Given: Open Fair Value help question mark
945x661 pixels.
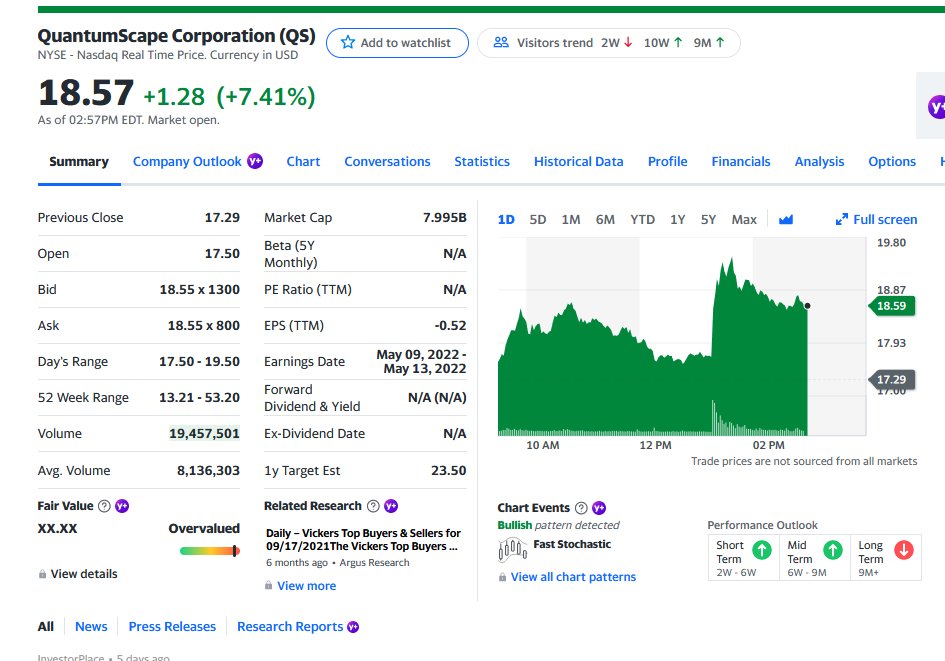Looking at the screenshot, I should (104, 506).
